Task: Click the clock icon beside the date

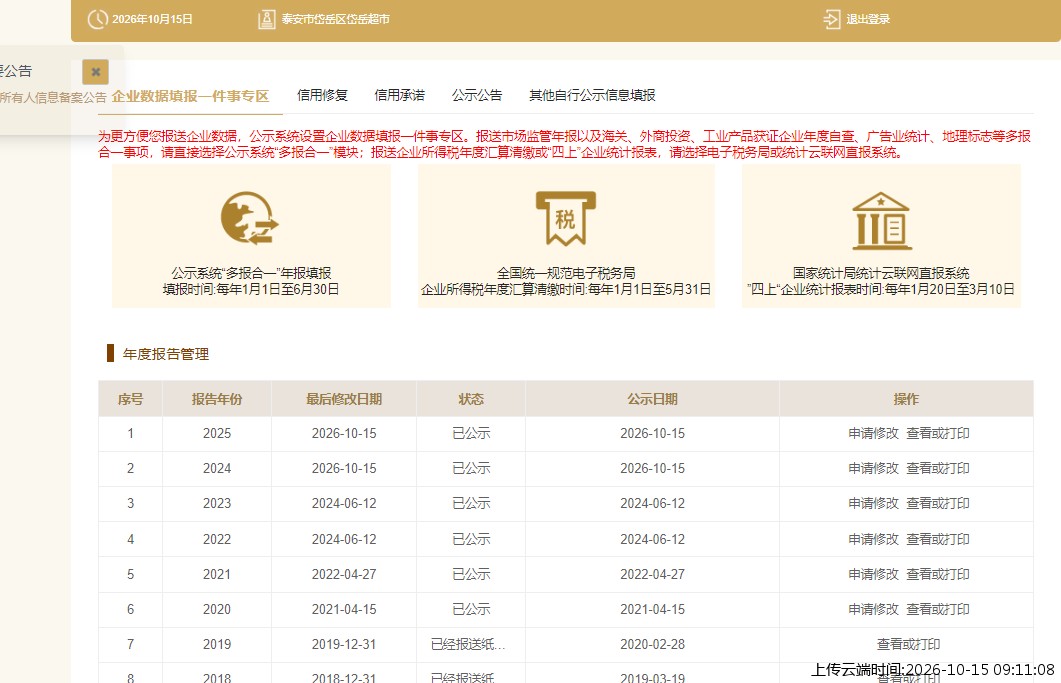Action: [x=98, y=19]
